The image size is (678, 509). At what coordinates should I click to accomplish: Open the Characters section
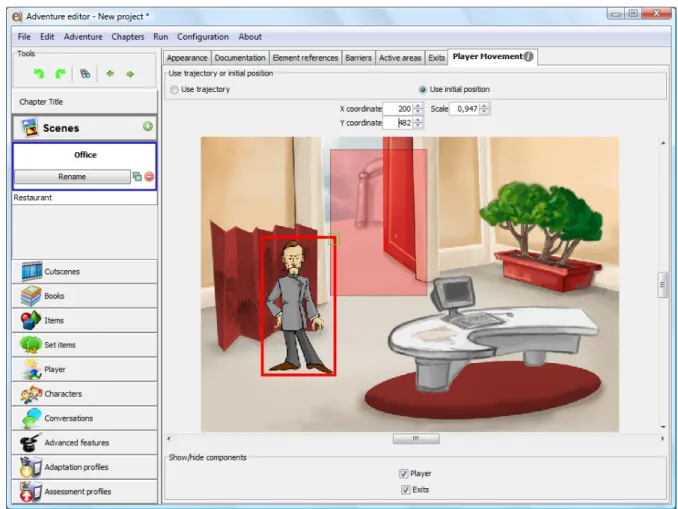84,394
